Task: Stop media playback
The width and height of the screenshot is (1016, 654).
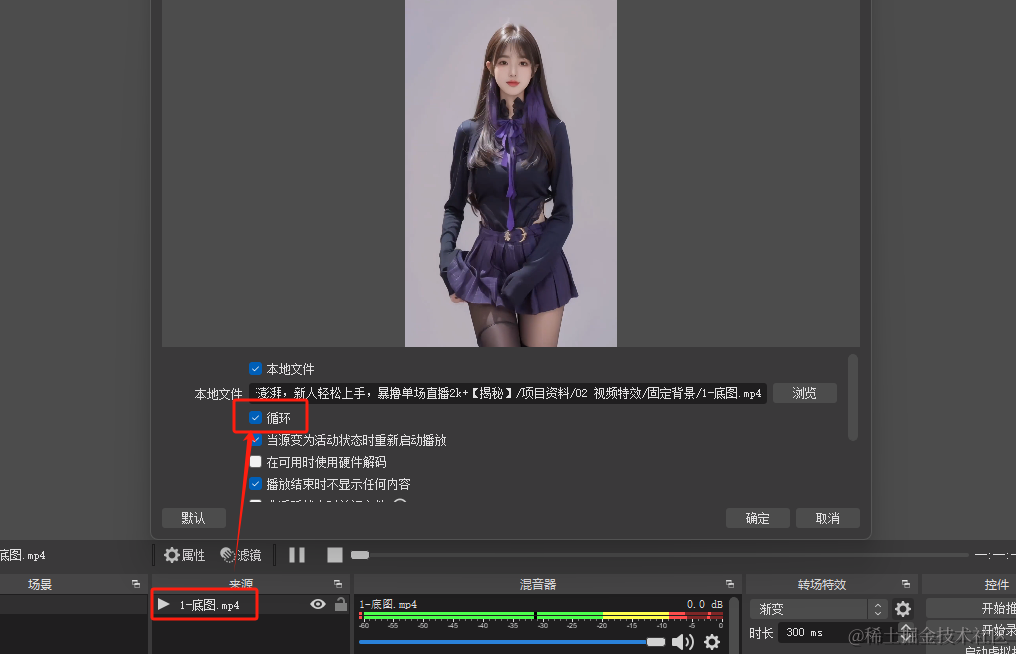Action: 334,555
